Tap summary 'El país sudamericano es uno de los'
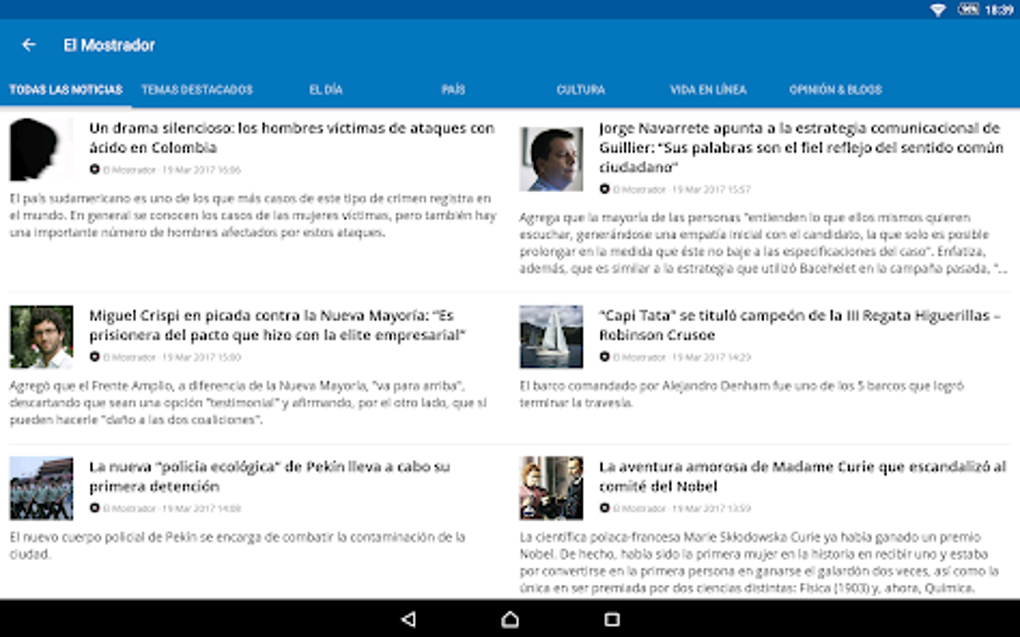The height and width of the screenshot is (637, 1020). [x=253, y=215]
